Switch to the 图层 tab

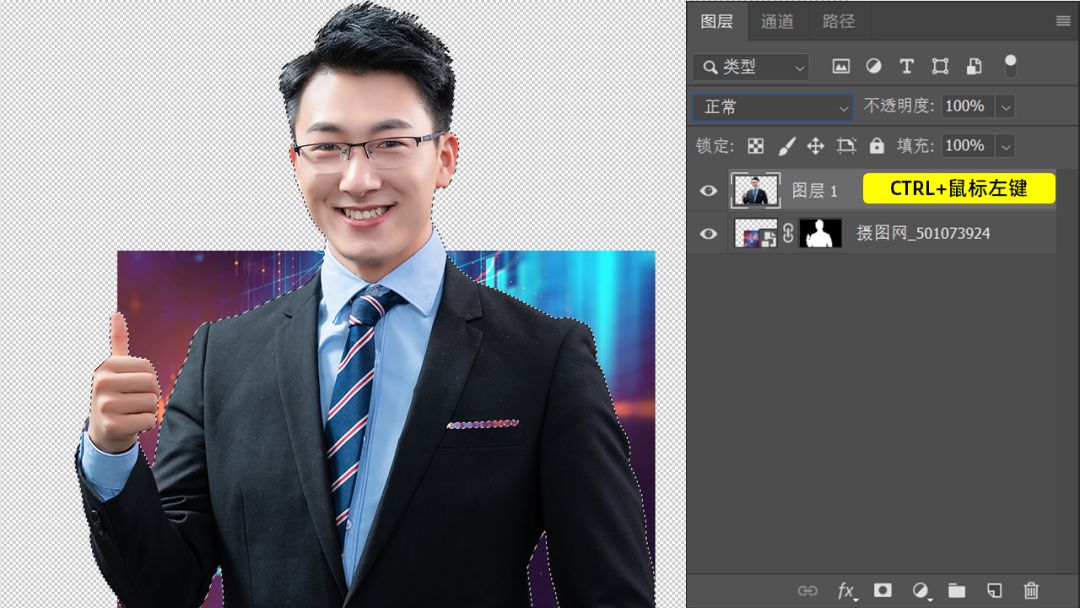coord(717,21)
